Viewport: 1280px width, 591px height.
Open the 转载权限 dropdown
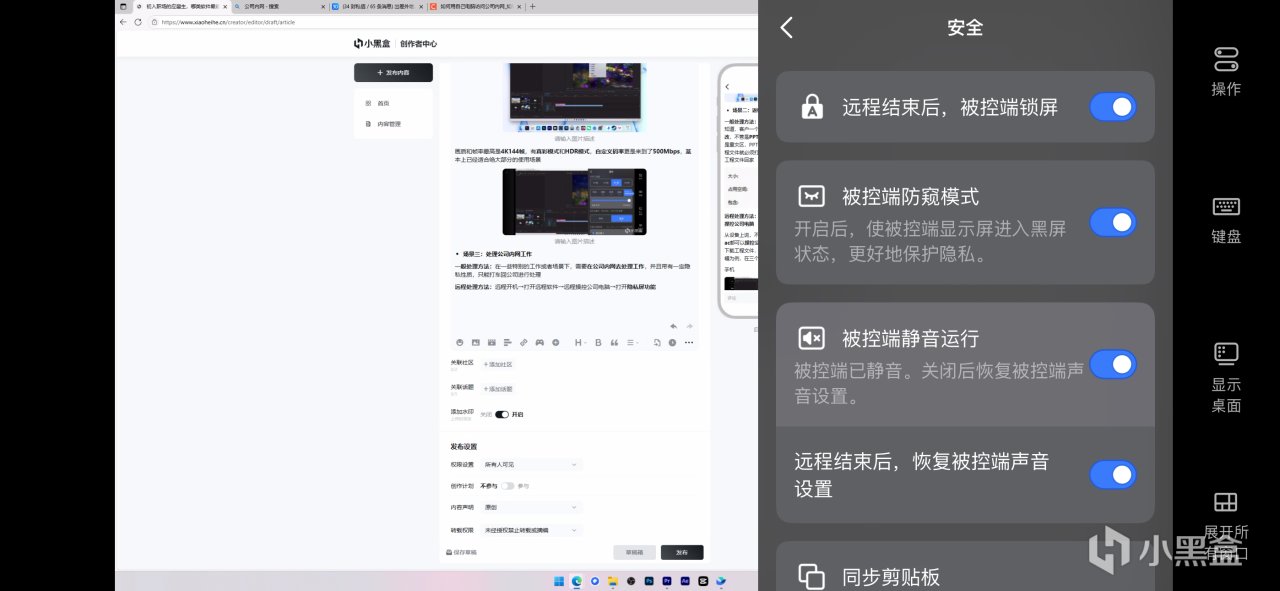(531, 530)
